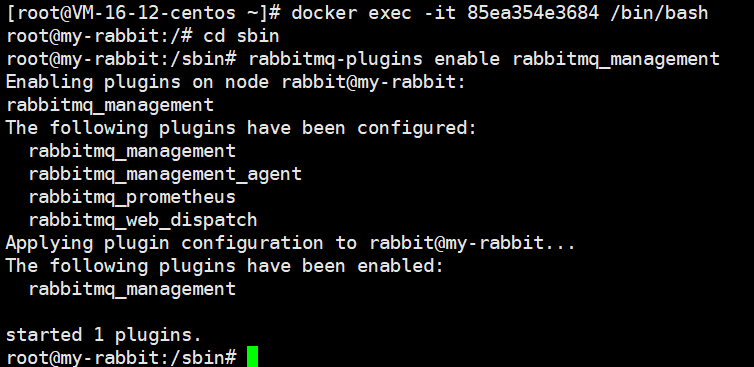Click the started 1 plugins message
The image size is (754, 367).
point(104,335)
